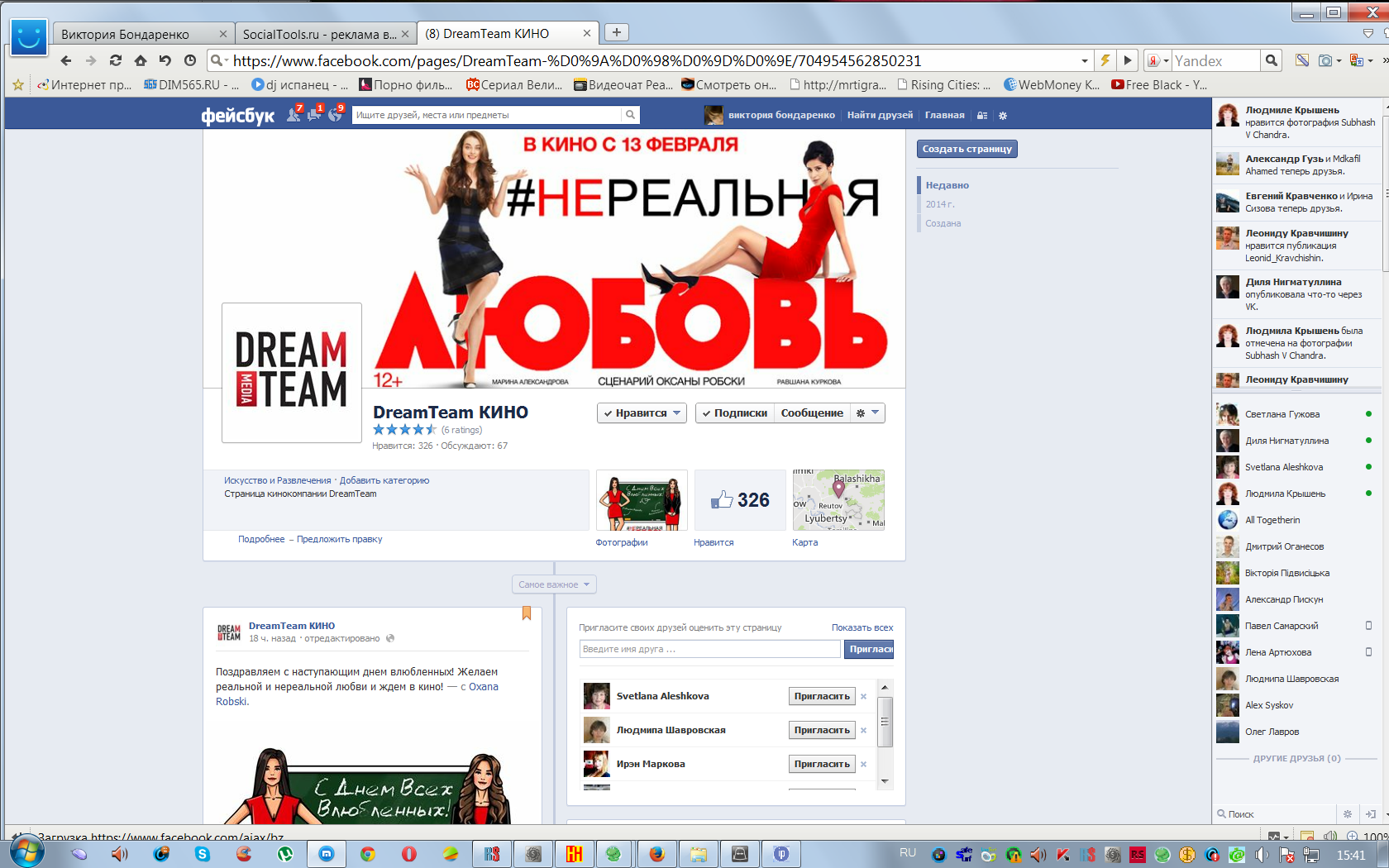This screenshot has width=1389, height=868.
Task: Click the orange bookmark on the post
Action: 527,613
